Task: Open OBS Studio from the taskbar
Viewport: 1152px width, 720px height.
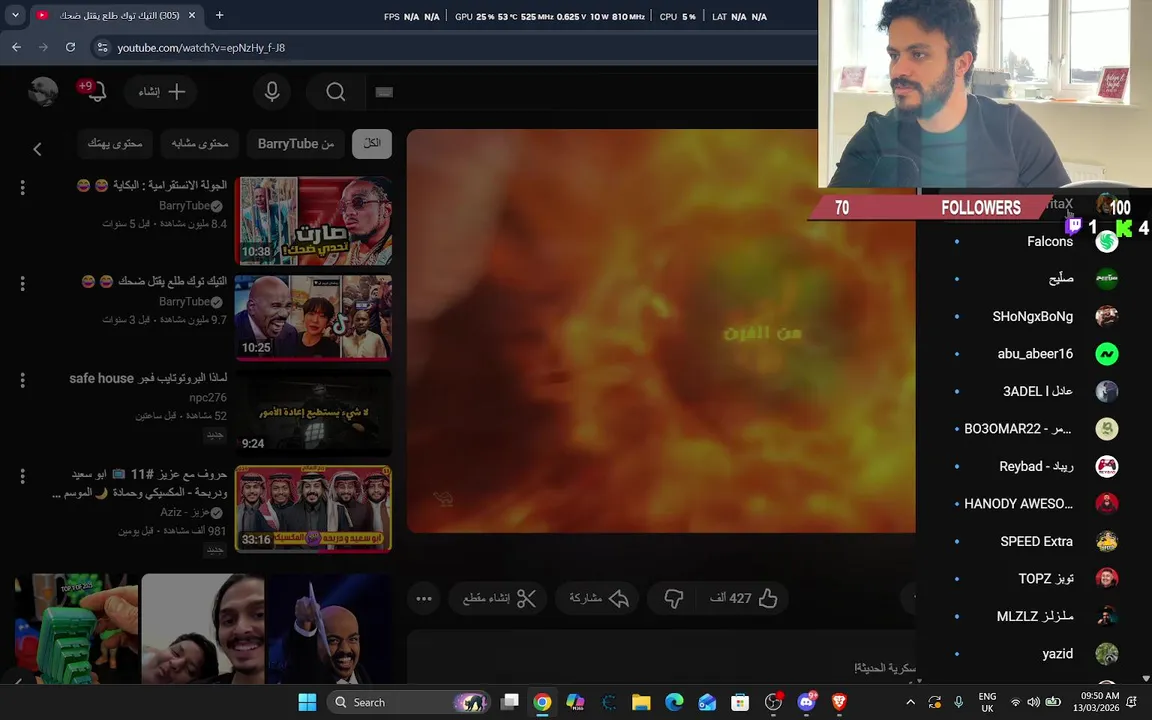Action: click(773, 702)
